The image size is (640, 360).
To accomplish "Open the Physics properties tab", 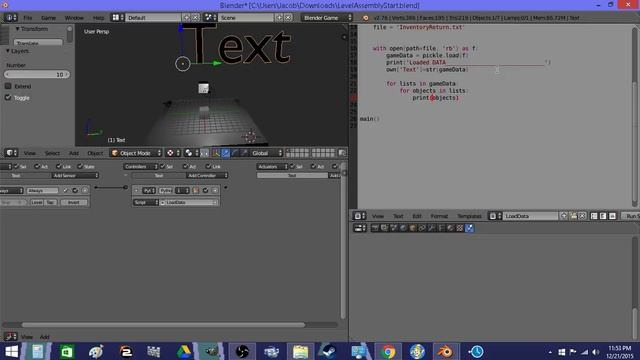I will (x=469, y=228).
